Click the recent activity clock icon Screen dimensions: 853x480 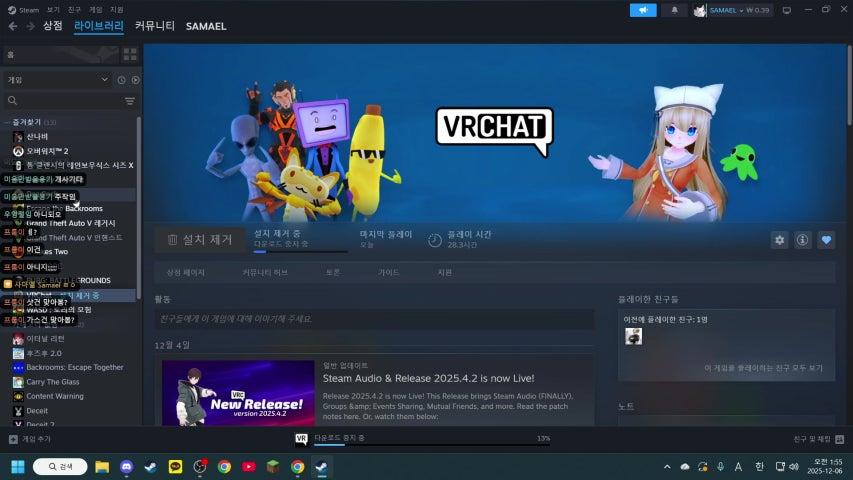point(121,79)
